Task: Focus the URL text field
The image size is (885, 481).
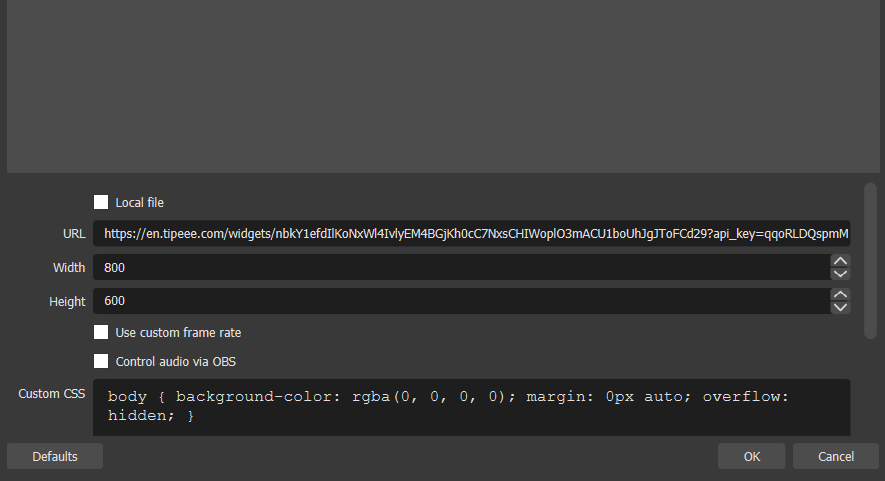Action: click(471, 234)
